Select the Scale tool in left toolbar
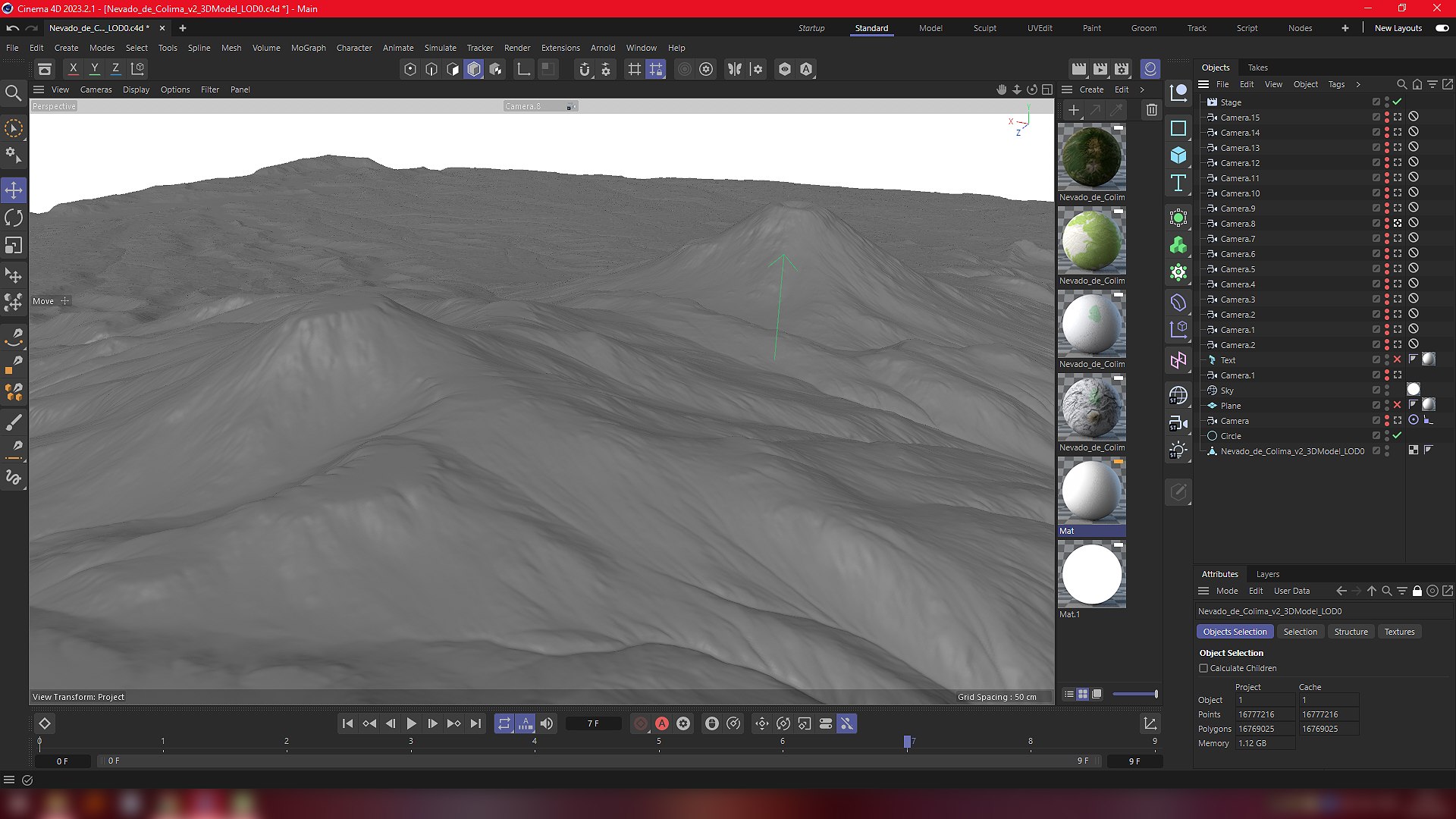The width and height of the screenshot is (1456, 819). (x=14, y=246)
